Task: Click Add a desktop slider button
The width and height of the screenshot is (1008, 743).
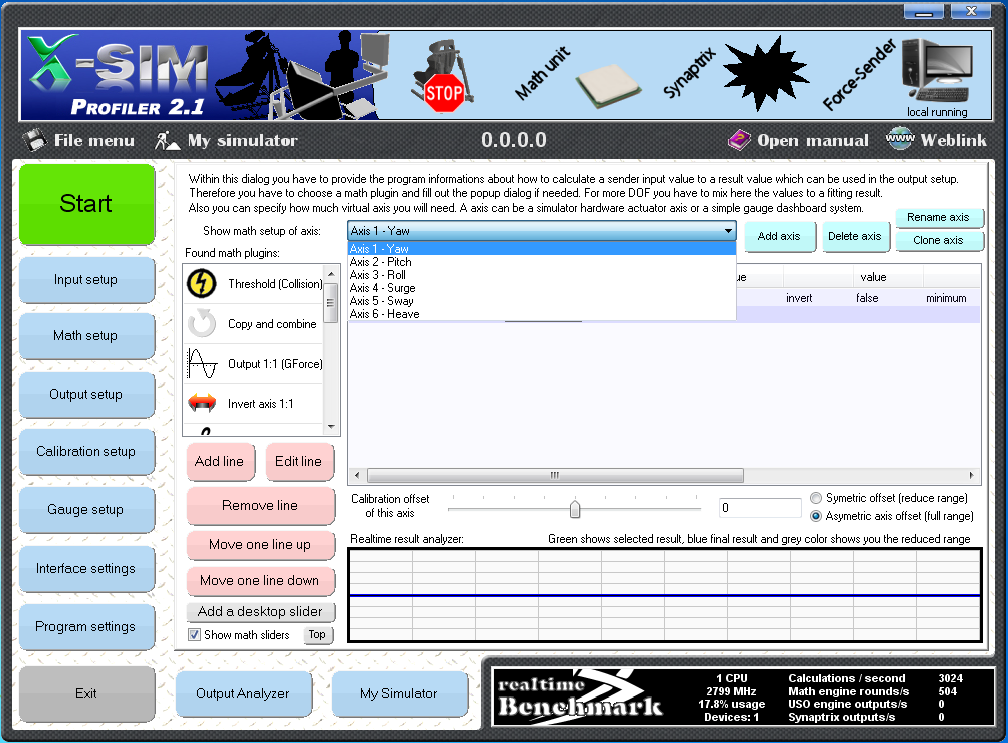Action: click(x=260, y=611)
